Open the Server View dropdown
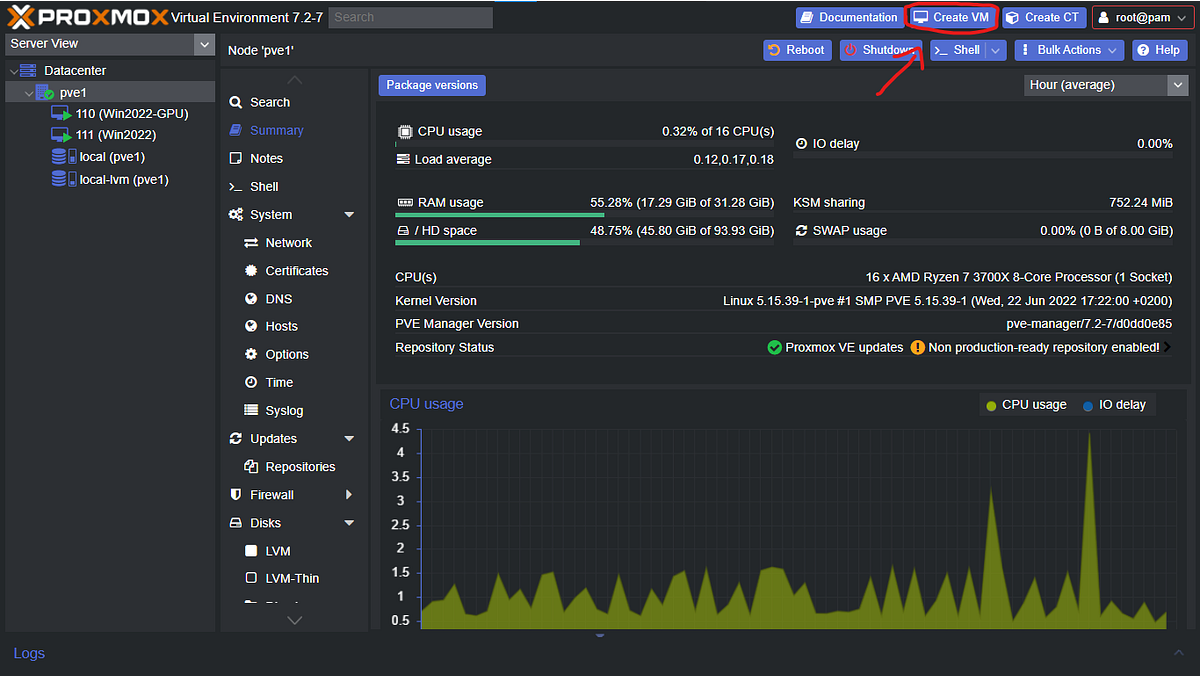The height and width of the screenshot is (676, 1200). point(108,44)
